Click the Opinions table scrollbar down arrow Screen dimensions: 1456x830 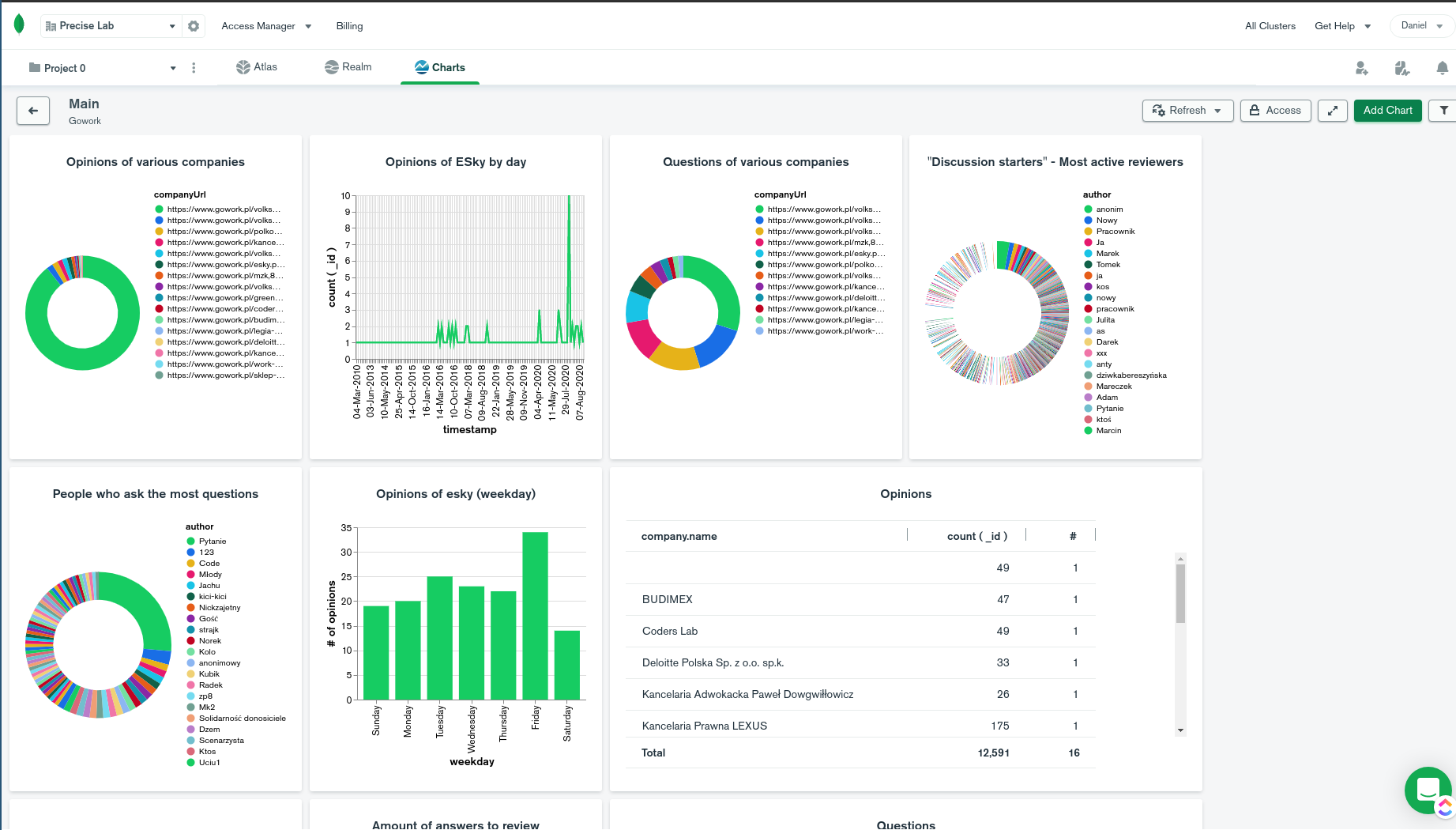(1180, 730)
